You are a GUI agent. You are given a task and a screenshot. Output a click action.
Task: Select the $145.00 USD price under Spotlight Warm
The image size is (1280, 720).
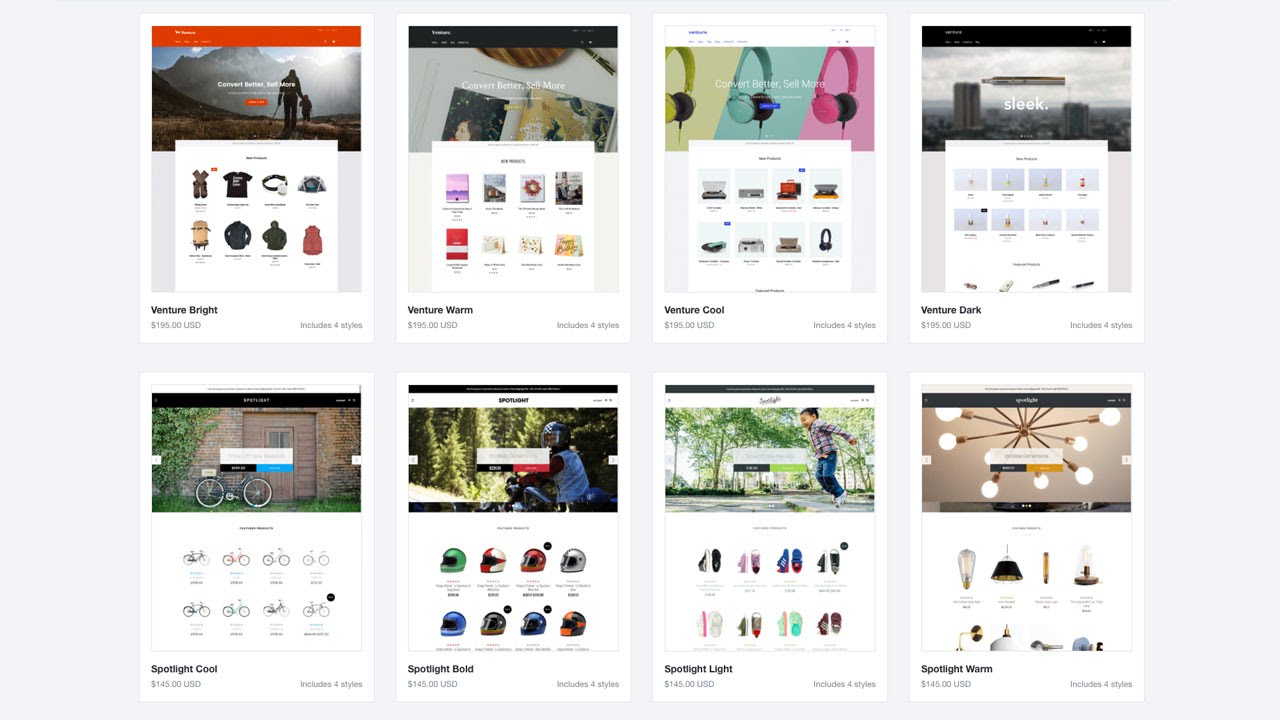point(946,684)
